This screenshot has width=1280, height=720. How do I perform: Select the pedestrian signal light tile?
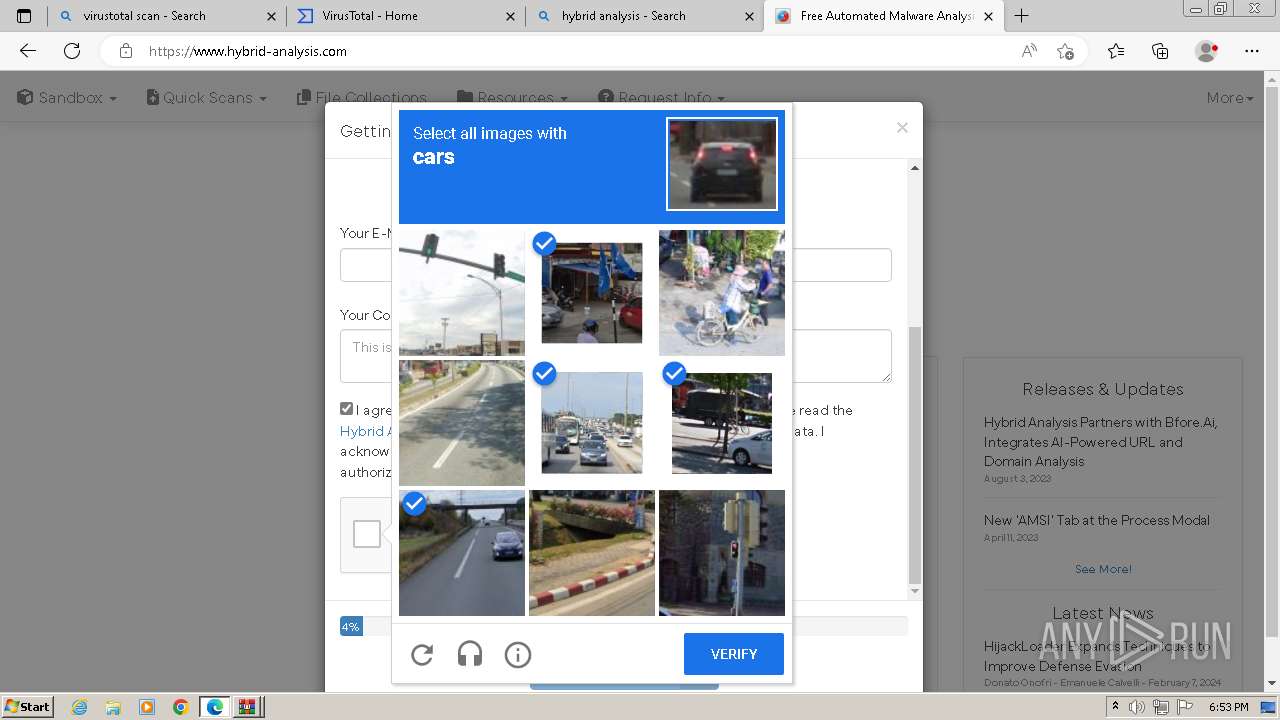(722, 553)
